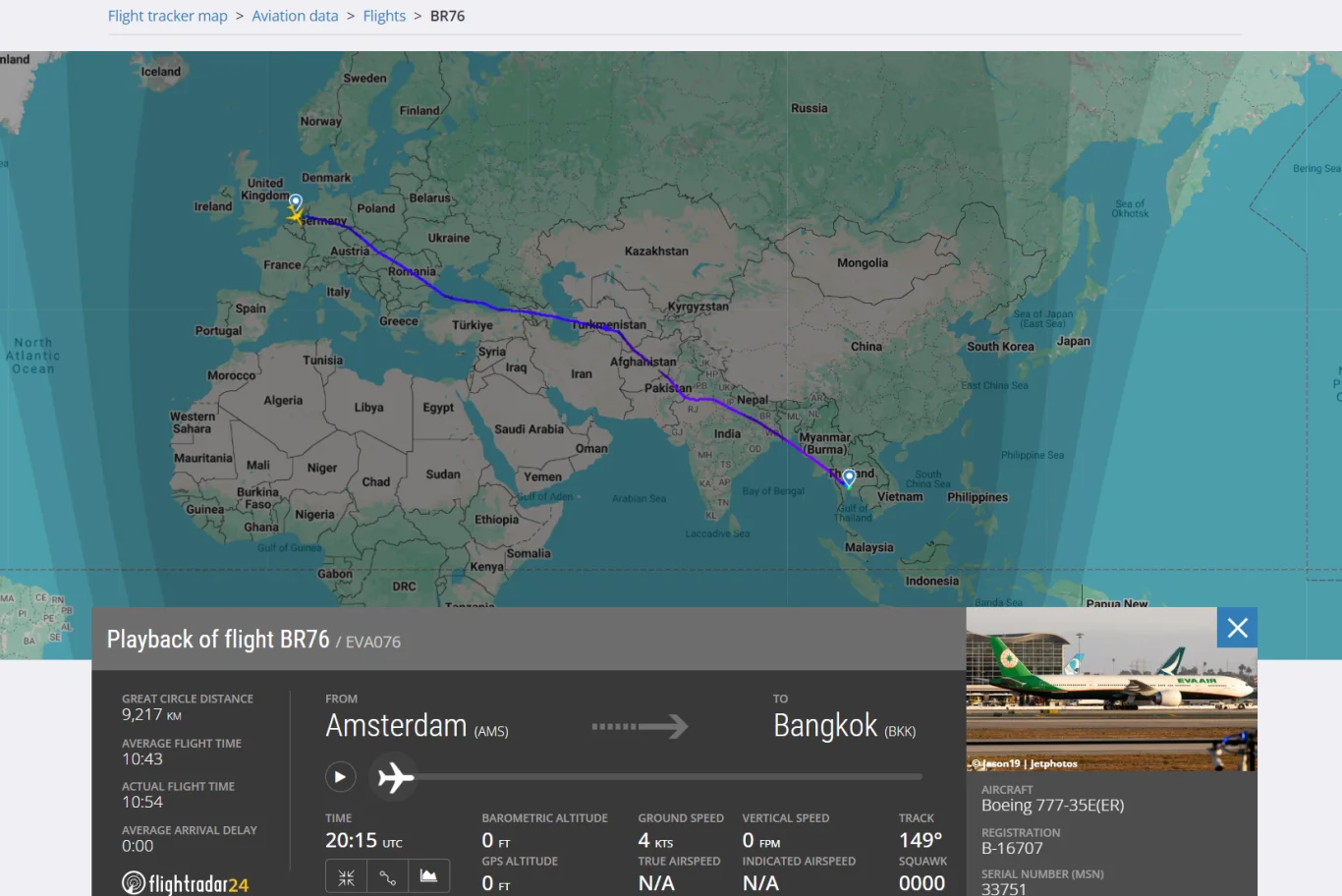The image size is (1342, 896).
Task: Select the average flight time 10:43
Action: pyautogui.click(x=142, y=759)
